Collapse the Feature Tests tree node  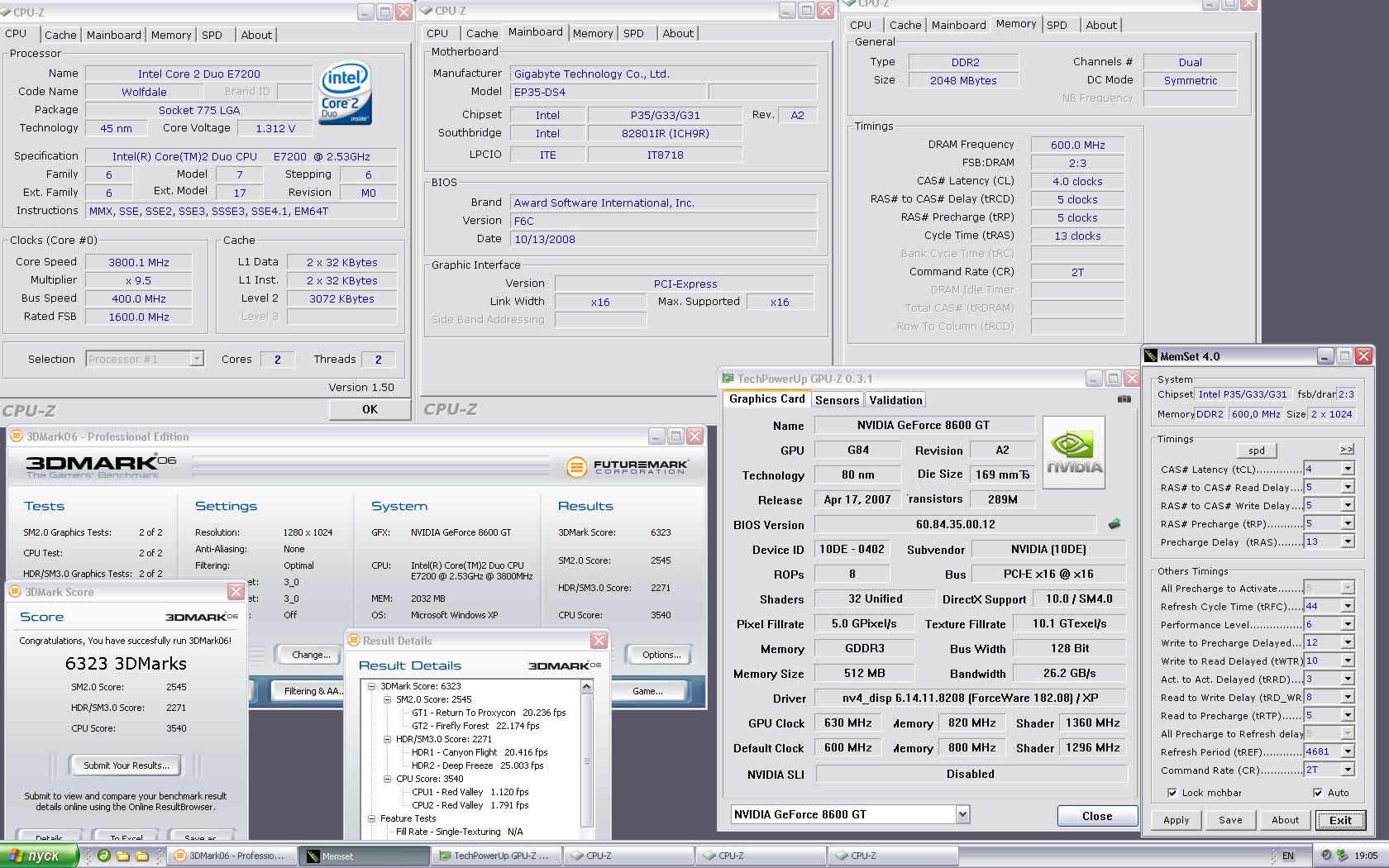[371, 818]
